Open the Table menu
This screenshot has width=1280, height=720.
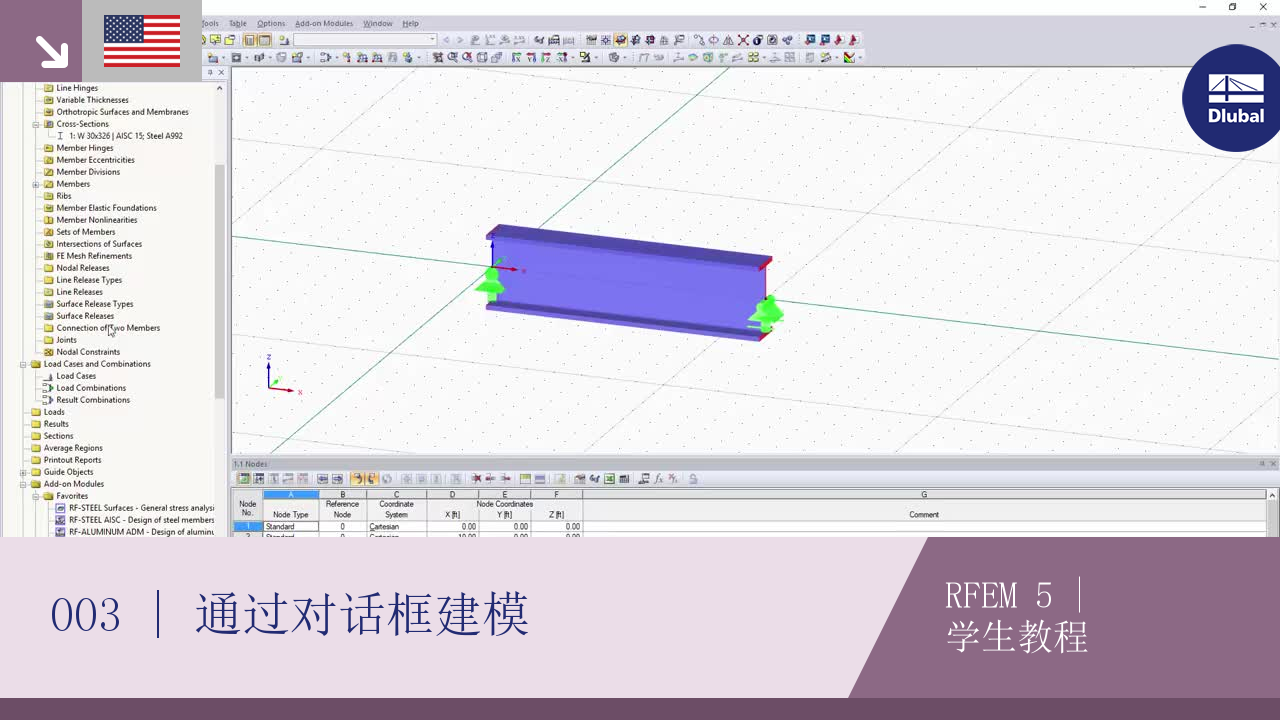click(237, 23)
